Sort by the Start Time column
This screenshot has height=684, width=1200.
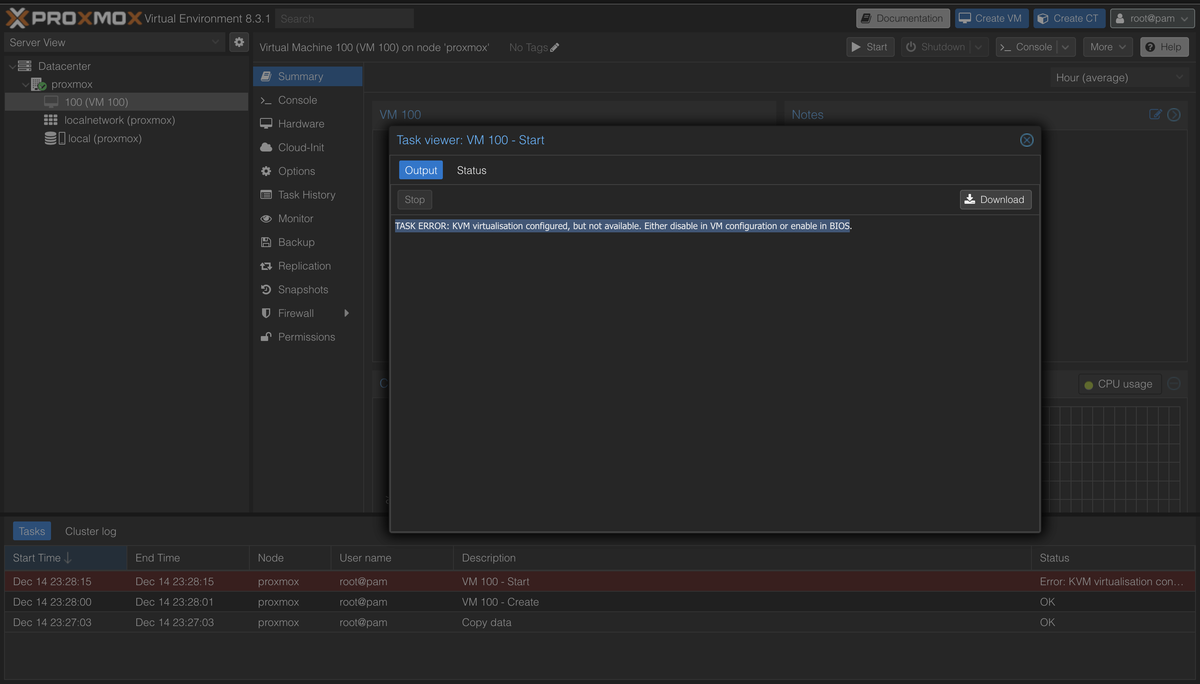[x=66, y=558]
